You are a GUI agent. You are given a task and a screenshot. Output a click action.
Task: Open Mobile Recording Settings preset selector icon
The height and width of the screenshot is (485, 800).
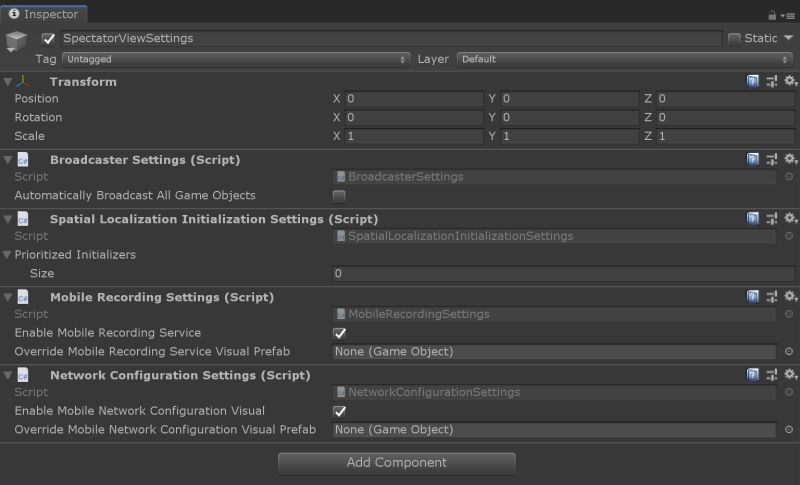pyautogui.click(x=771, y=296)
